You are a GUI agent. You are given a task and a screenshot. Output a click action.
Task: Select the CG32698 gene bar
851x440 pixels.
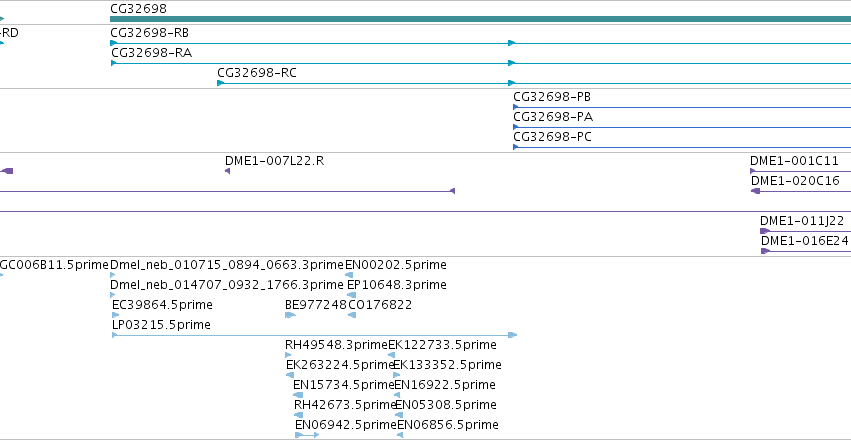480,19
